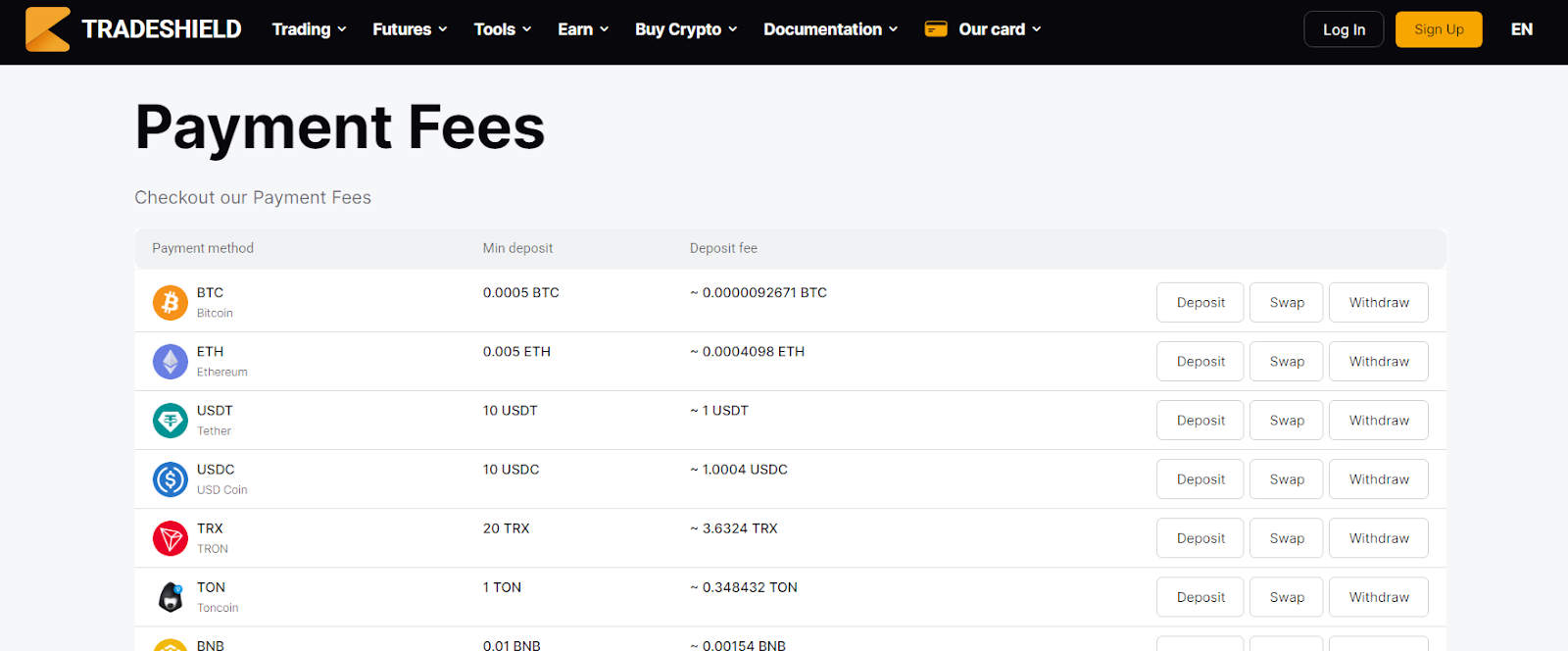Click Withdraw in the TRX row
Image resolution: width=1568 pixels, height=651 pixels.
coord(1379,537)
